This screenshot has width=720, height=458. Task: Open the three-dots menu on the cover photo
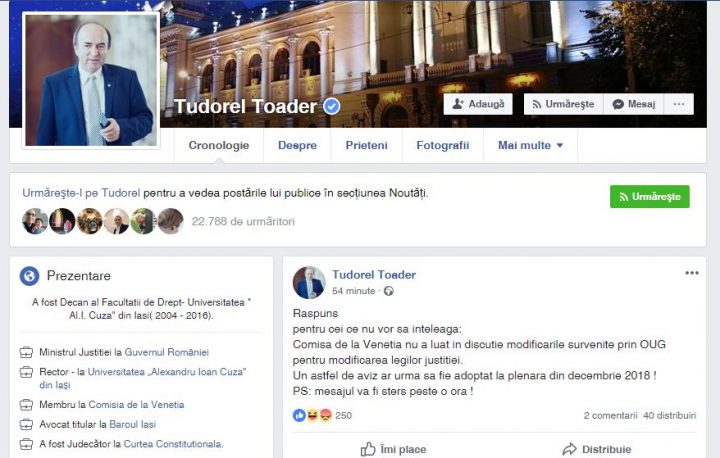[679, 104]
